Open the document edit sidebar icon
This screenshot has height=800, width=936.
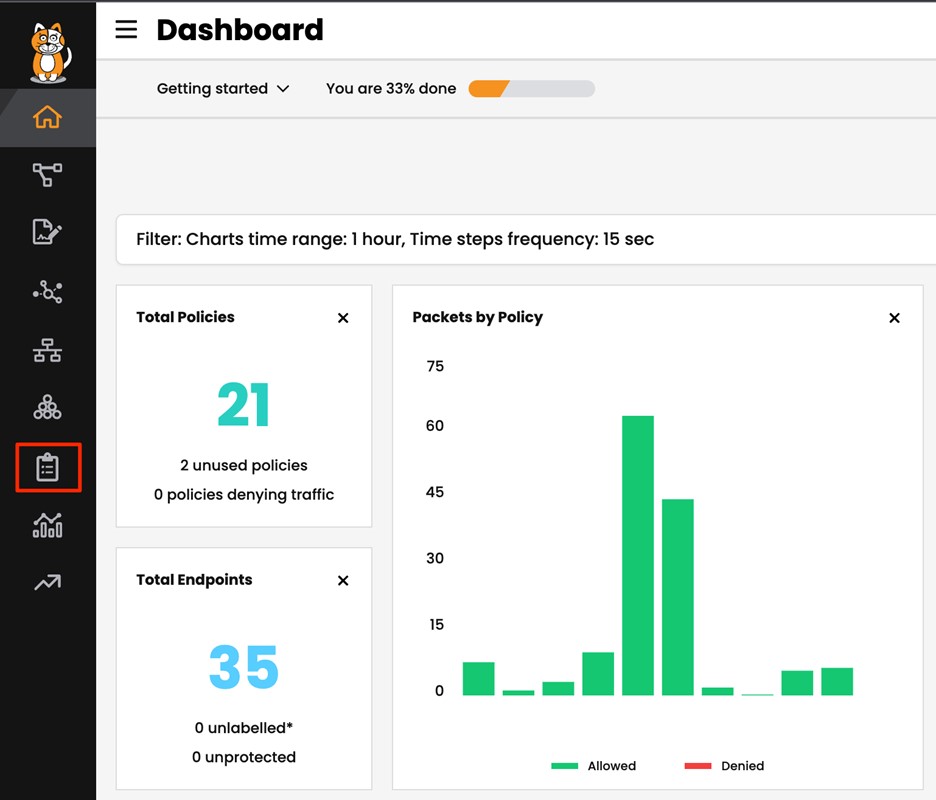pyautogui.click(x=47, y=233)
